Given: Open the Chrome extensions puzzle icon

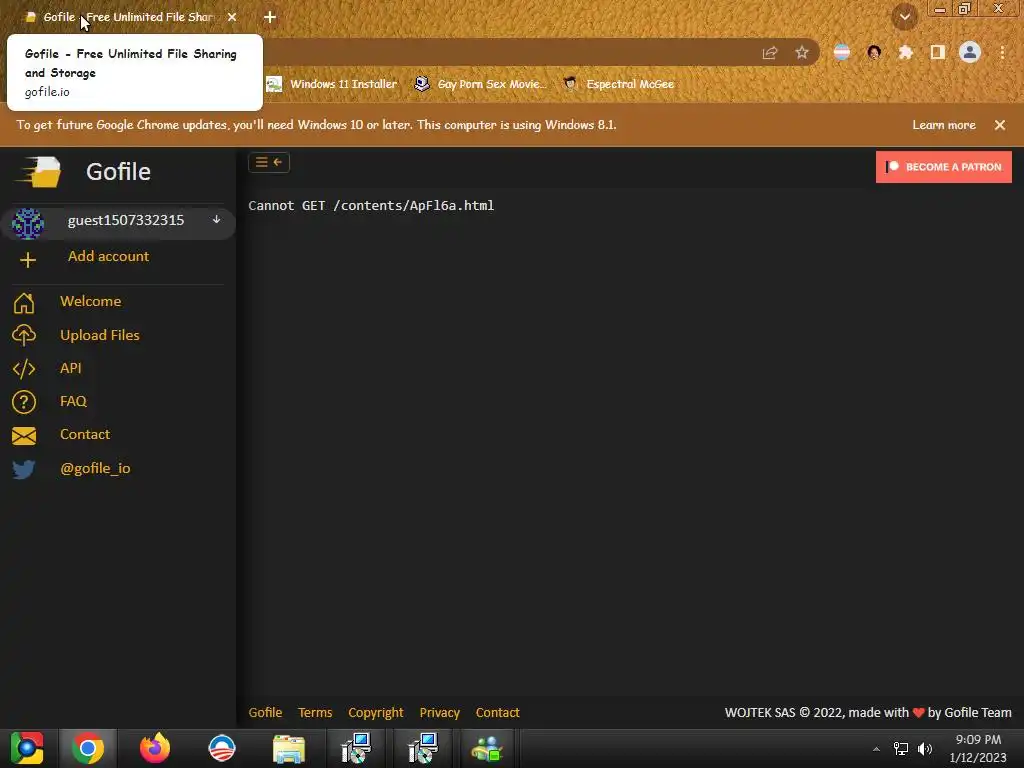Looking at the screenshot, I should point(905,52).
